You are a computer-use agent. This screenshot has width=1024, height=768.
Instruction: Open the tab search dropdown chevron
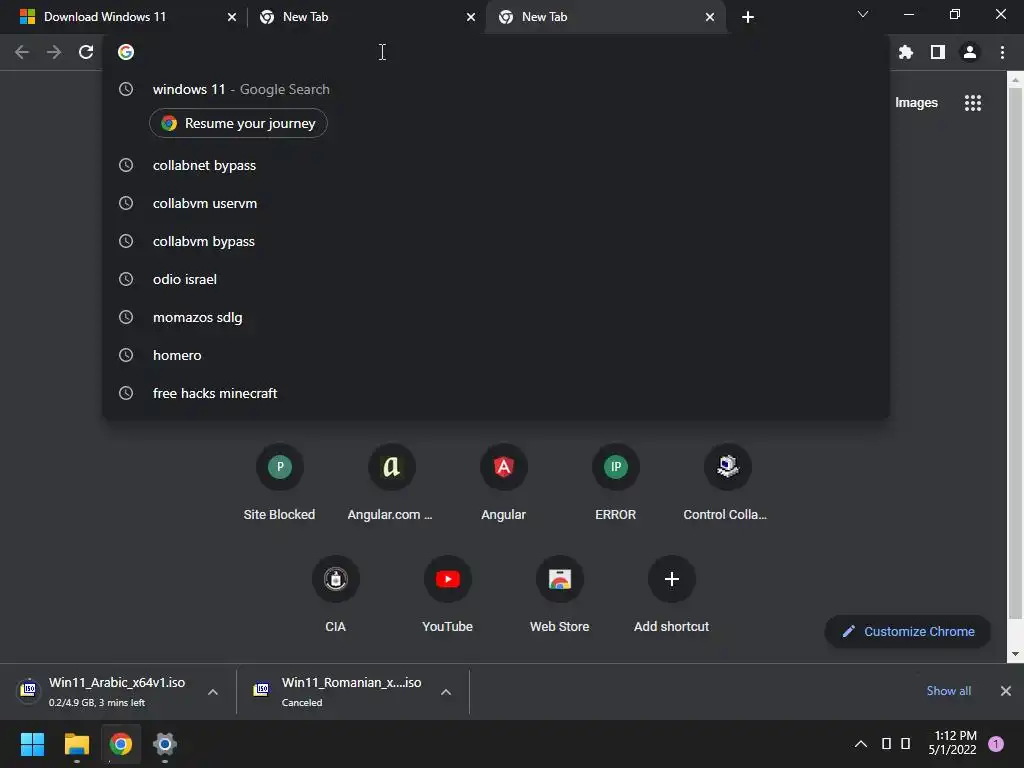click(863, 14)
